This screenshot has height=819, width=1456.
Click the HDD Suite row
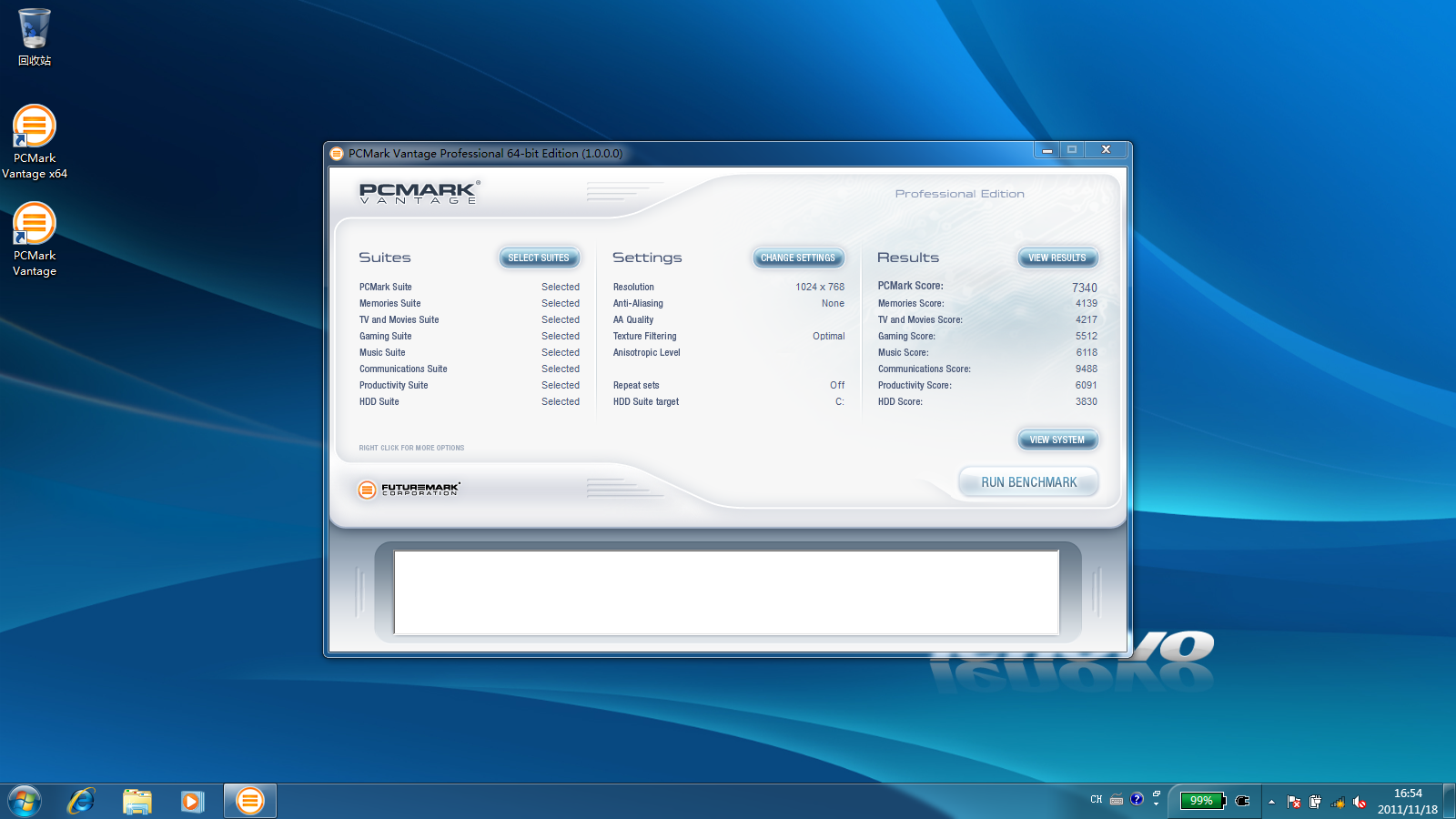(470, 401)
